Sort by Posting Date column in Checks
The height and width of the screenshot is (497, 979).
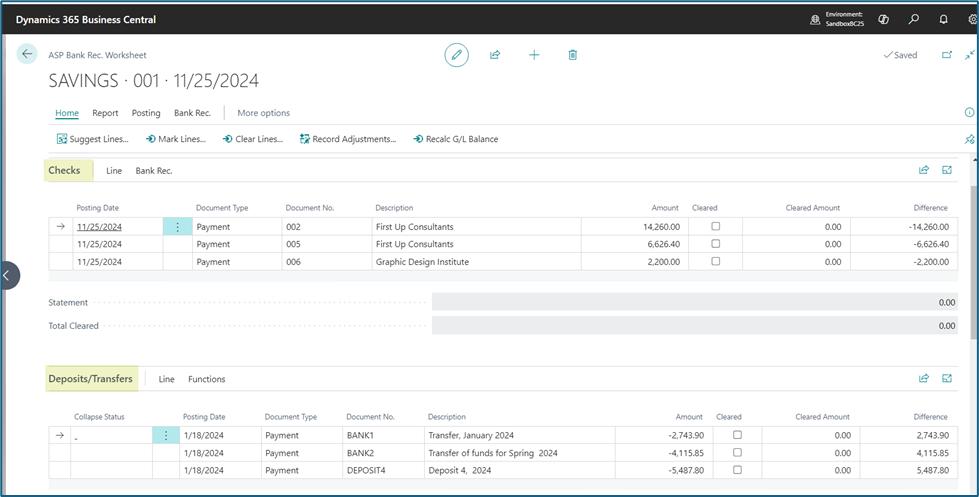(97, 208)
